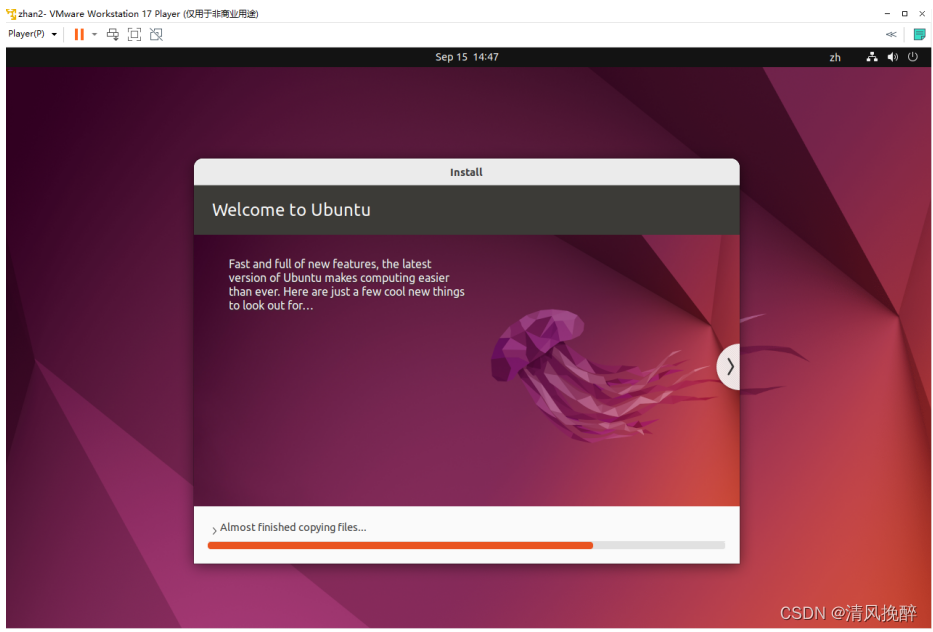Expand installer details next to copying files text
933x632 pixels.
coord(214,530)
